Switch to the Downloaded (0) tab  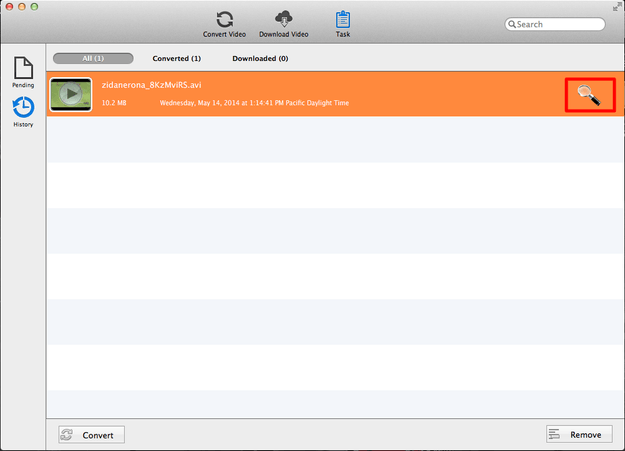coord(260,59)
